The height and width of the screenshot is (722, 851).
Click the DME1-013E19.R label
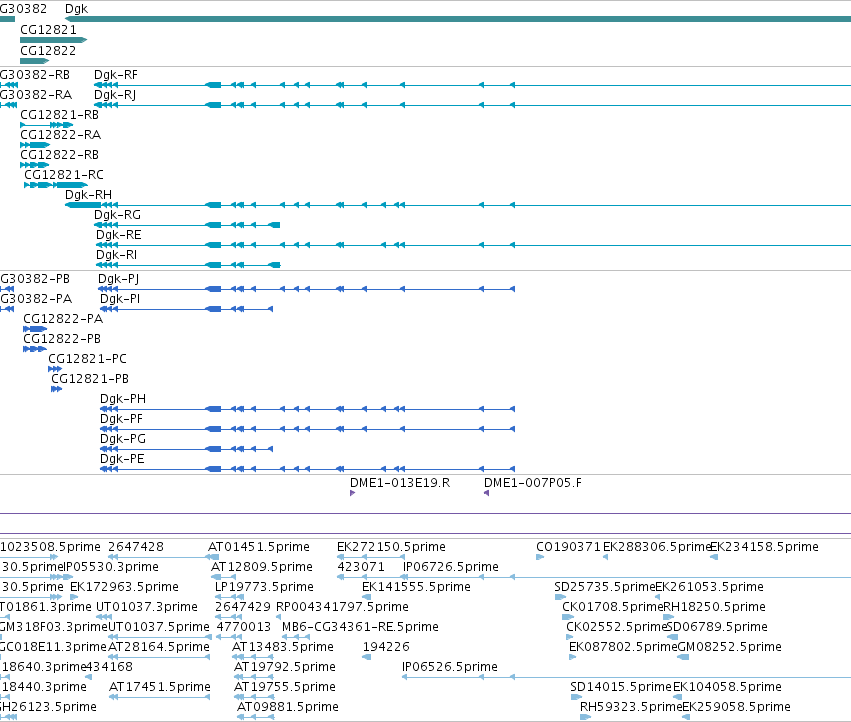coord(400,483)
